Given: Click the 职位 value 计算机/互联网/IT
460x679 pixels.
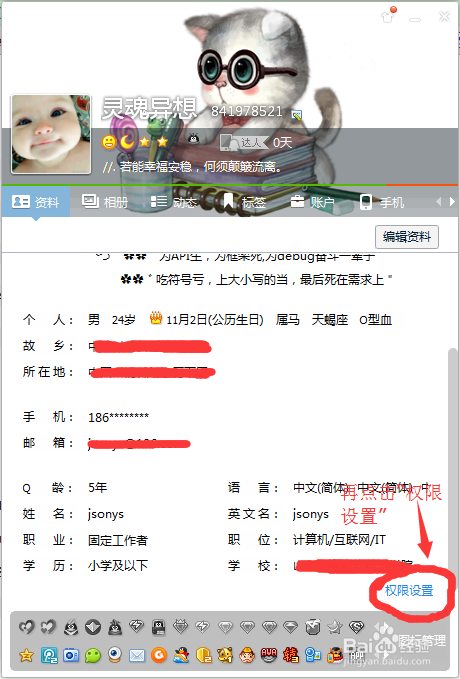Looking at the screenshot, I should [339, 540].
